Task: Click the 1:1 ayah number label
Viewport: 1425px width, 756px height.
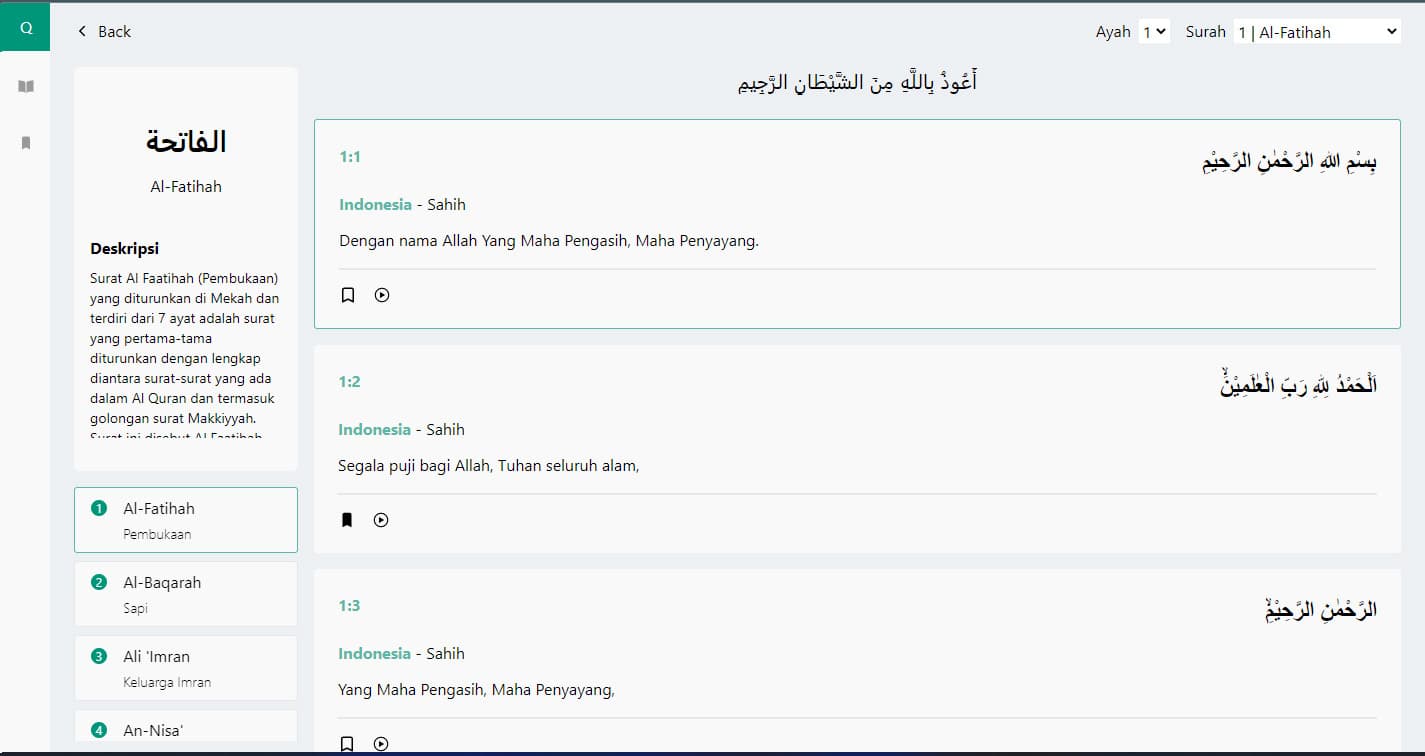Action: 350,157
